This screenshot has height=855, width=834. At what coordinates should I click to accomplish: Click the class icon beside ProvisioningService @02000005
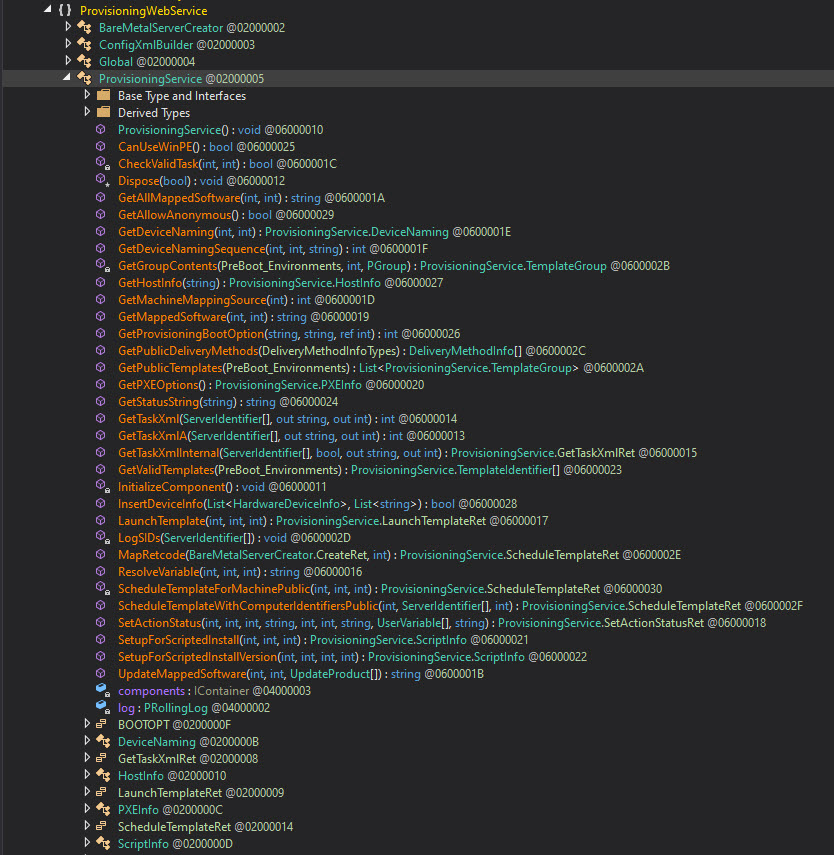click(x=85, y=78)
